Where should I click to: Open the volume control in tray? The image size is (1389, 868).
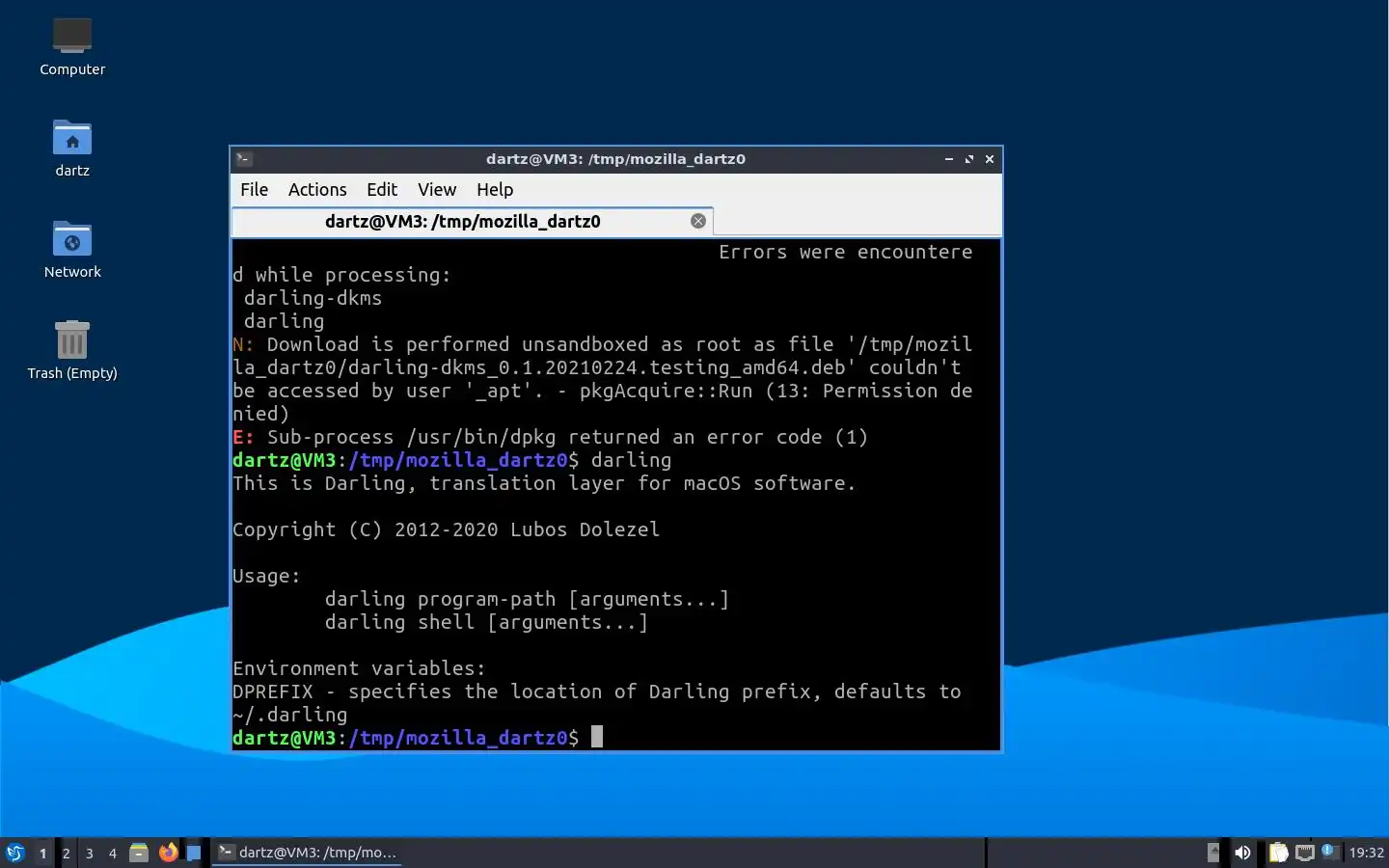pyautogui.click(x=1242, y=853)
